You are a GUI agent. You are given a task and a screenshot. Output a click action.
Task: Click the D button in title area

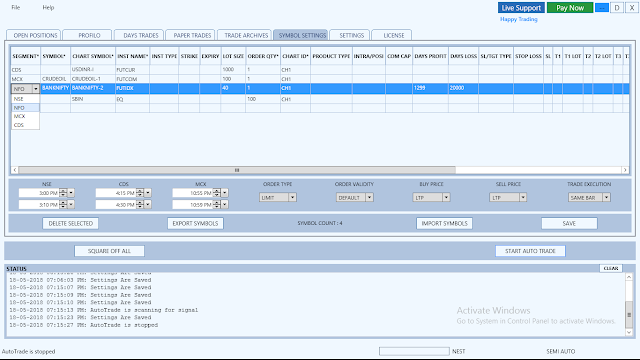617,8
